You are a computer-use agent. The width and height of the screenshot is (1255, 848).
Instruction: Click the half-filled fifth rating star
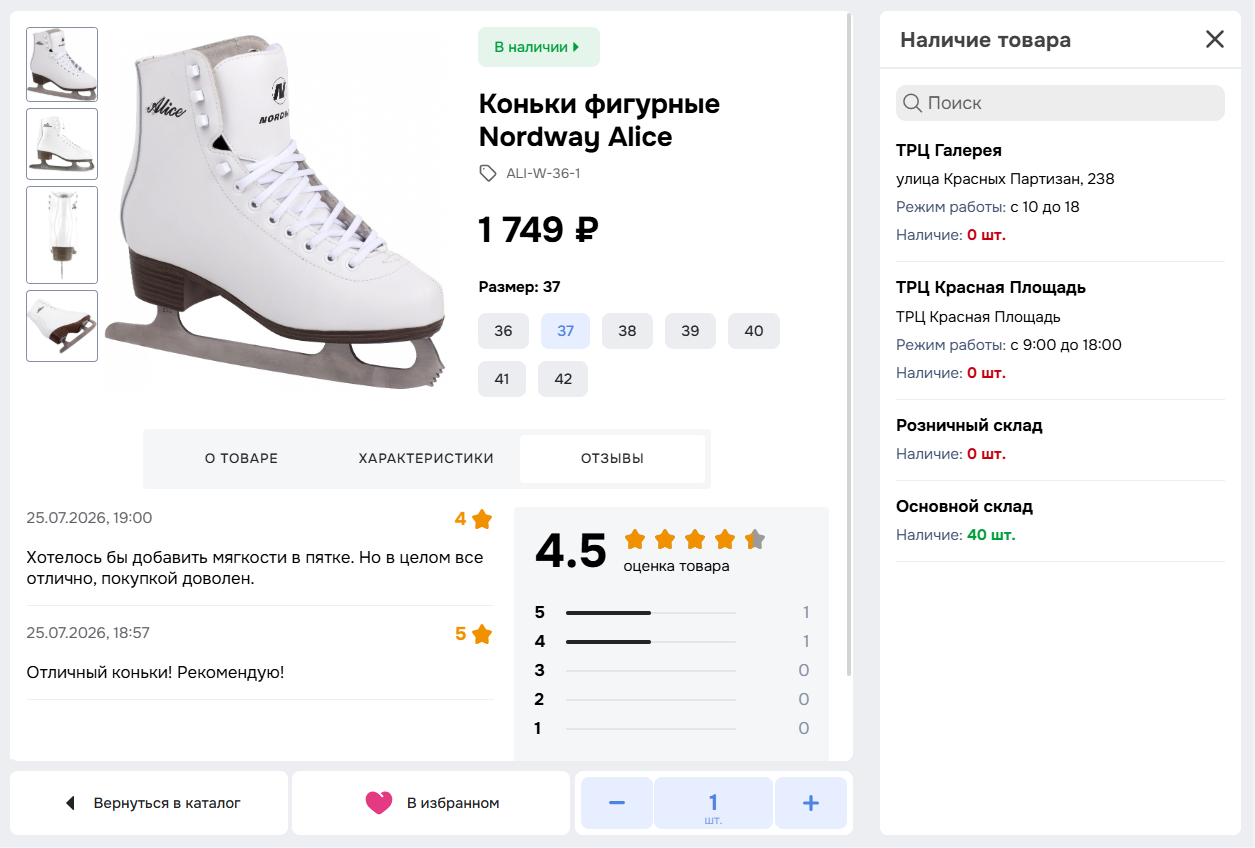[755, 540]
